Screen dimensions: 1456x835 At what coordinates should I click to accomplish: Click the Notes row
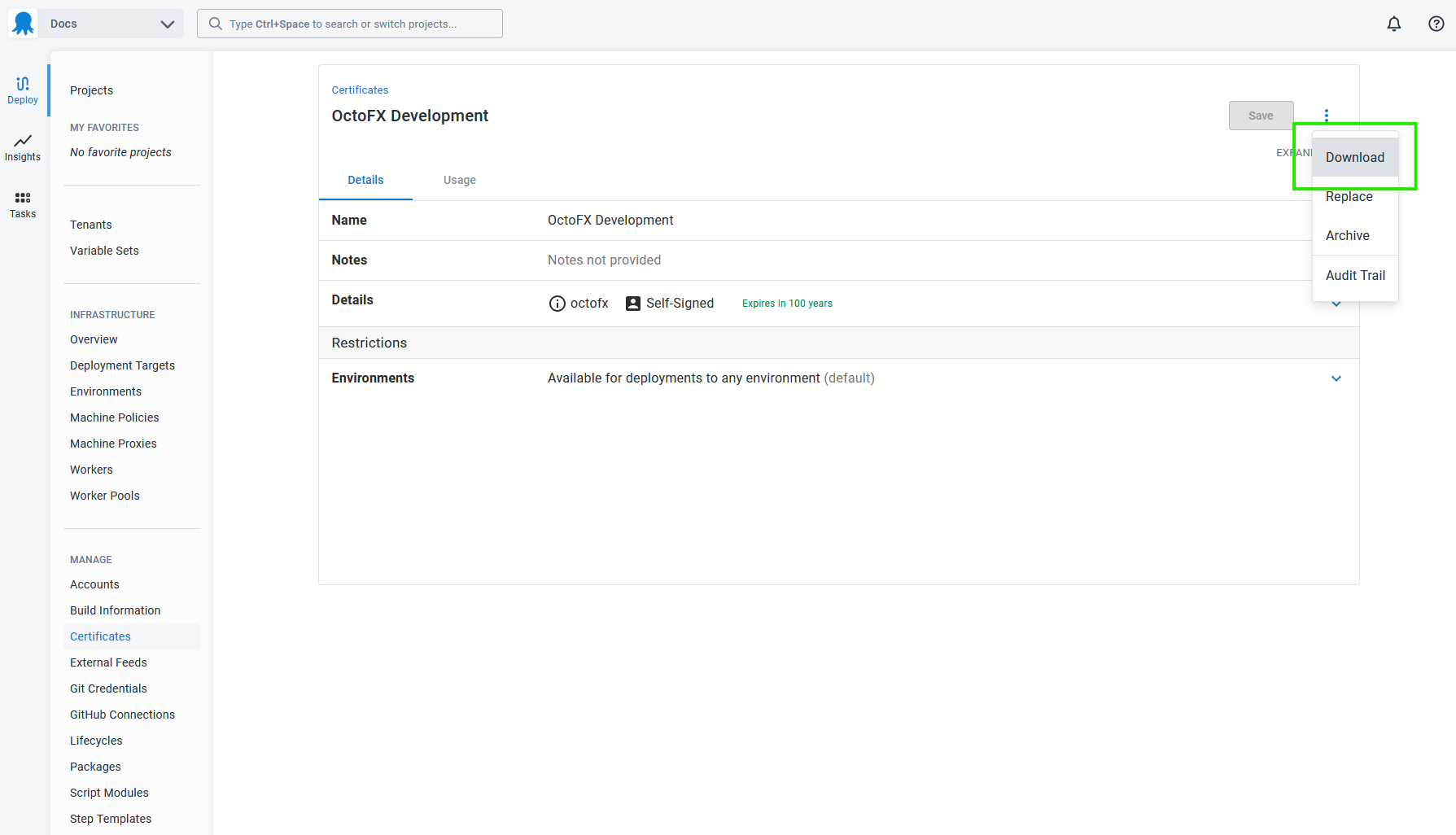point(839,260)
